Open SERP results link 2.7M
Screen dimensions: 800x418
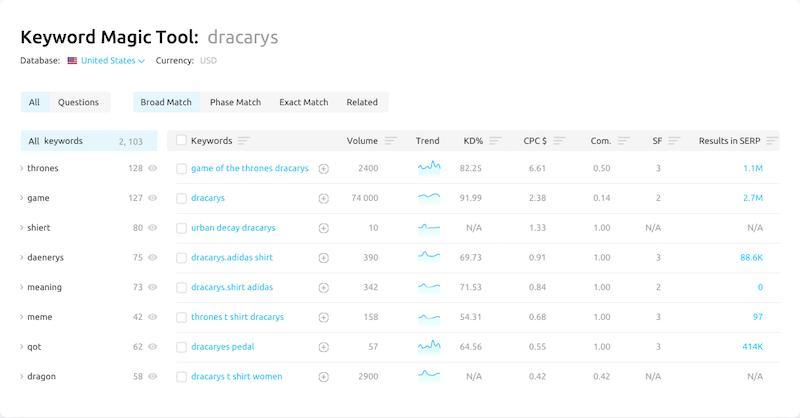tap(753, 198)
